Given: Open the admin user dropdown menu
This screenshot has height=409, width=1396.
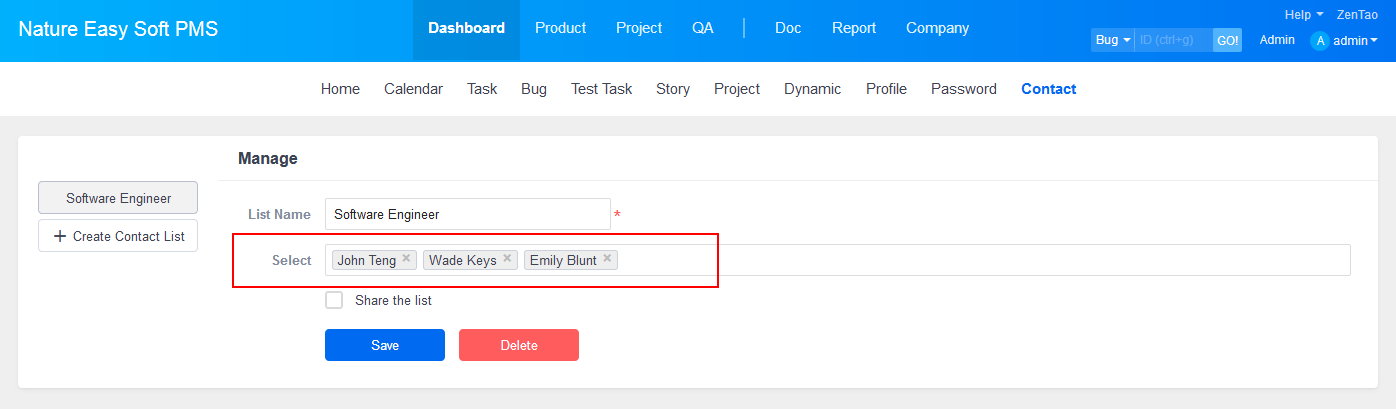Looking at the screenshot, I should pyautogui.click(x=1355, y=41).
